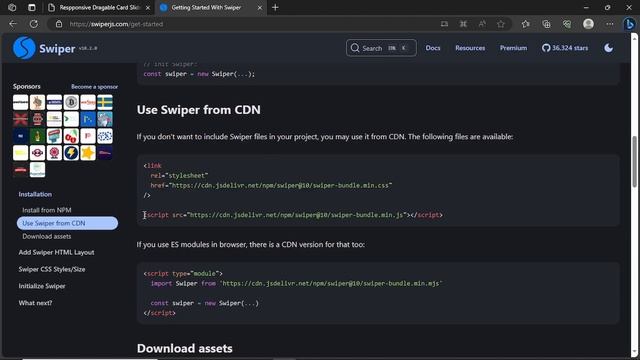This screenshot has height=360, width=640.
Task: Click the script type="module" line
Action: 183,273
